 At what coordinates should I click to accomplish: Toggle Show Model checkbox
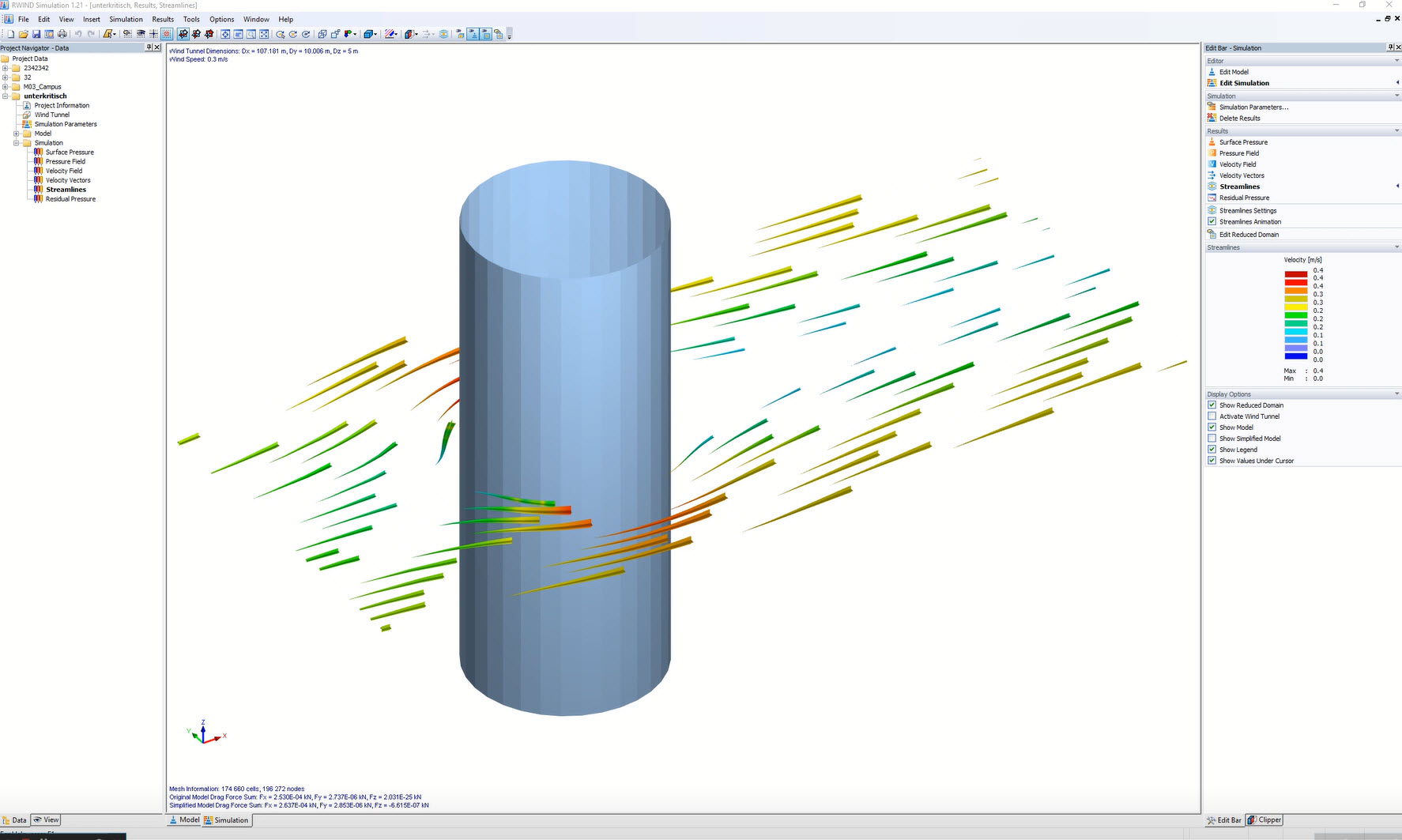tap(1212, 427)
